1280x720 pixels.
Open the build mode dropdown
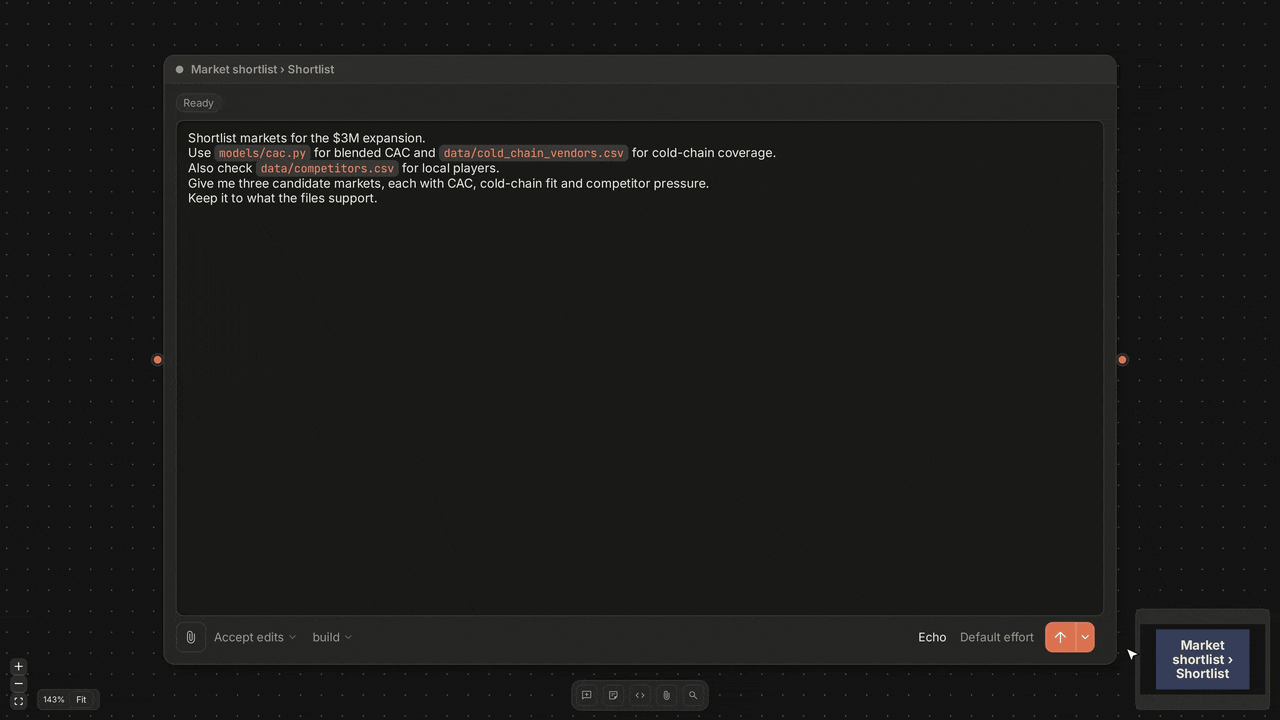(332, 637)
